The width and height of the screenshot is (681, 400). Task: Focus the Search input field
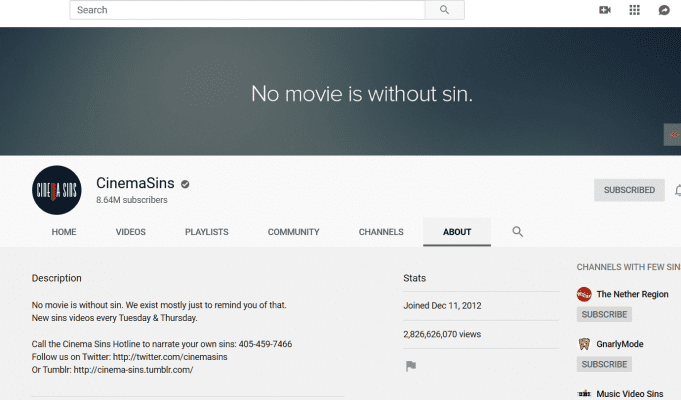(247, 10)
